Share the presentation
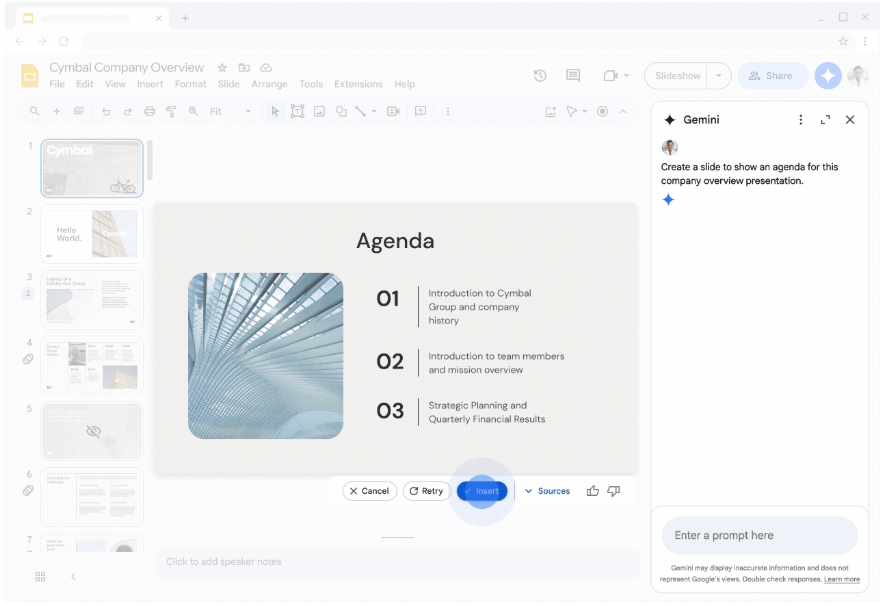Screen dimensions: 880x604 772,75
